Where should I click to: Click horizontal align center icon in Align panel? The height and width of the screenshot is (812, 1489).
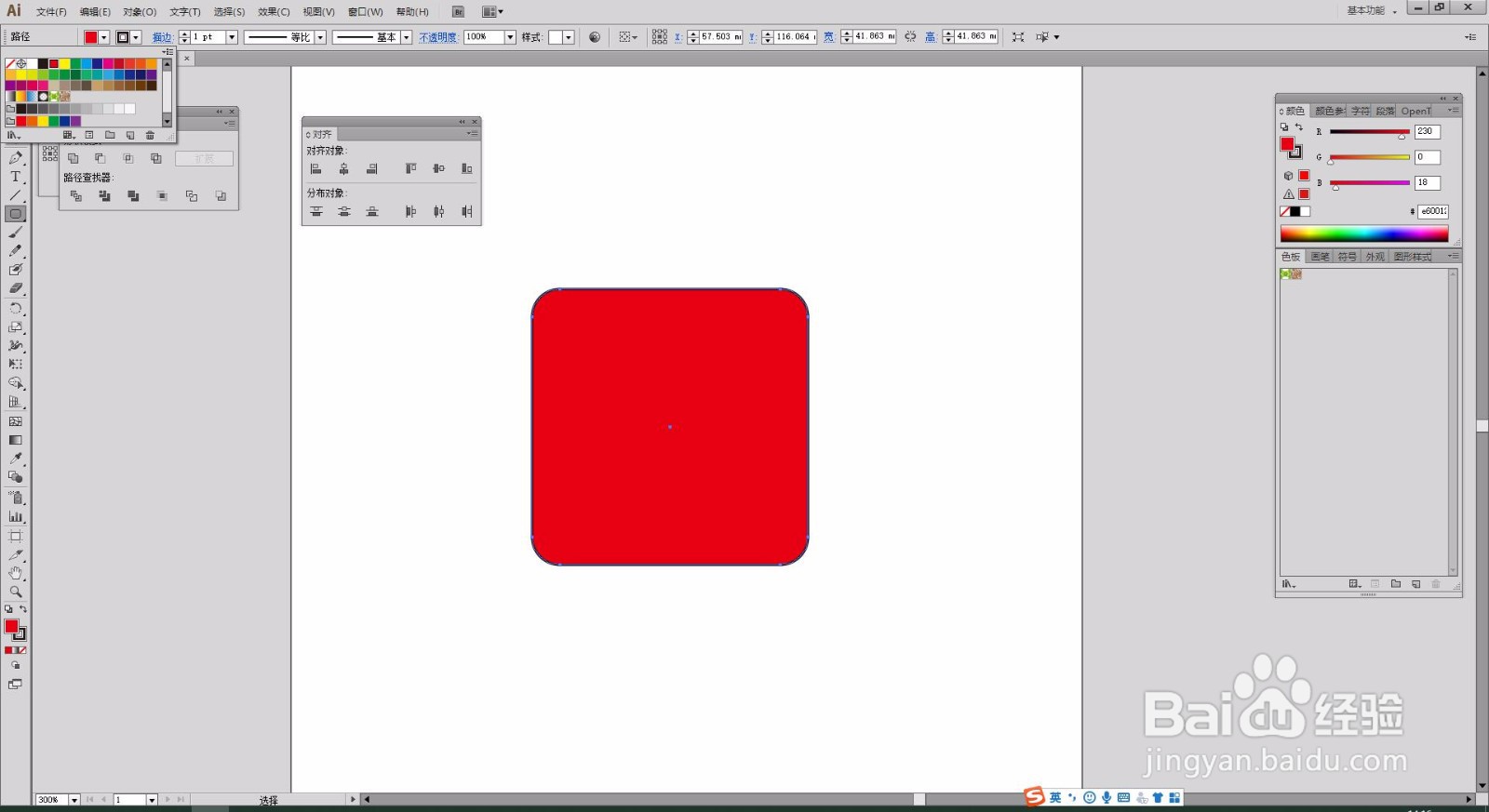tap(344, 168)
